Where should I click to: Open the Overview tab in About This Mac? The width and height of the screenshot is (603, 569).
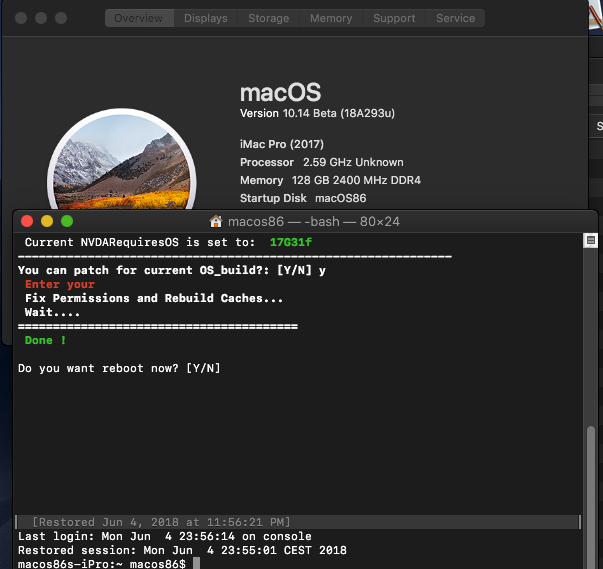[139, 18]
